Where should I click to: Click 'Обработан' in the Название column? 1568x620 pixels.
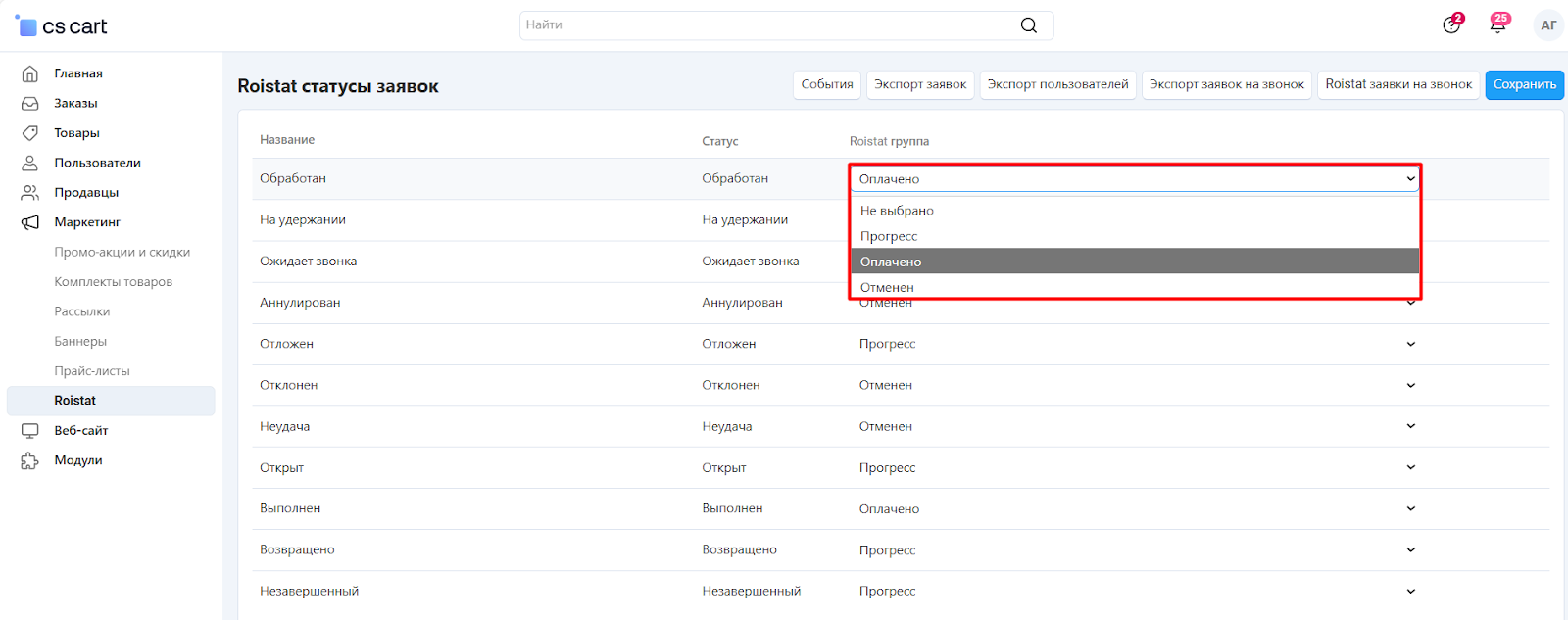point(293,178)
